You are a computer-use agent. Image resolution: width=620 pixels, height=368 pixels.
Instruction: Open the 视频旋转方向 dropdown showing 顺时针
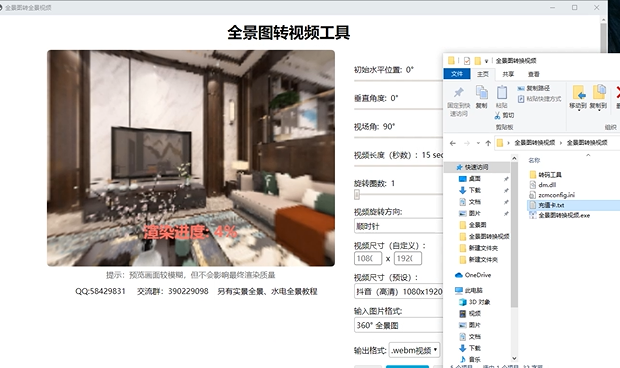click(x=399, y=226)
